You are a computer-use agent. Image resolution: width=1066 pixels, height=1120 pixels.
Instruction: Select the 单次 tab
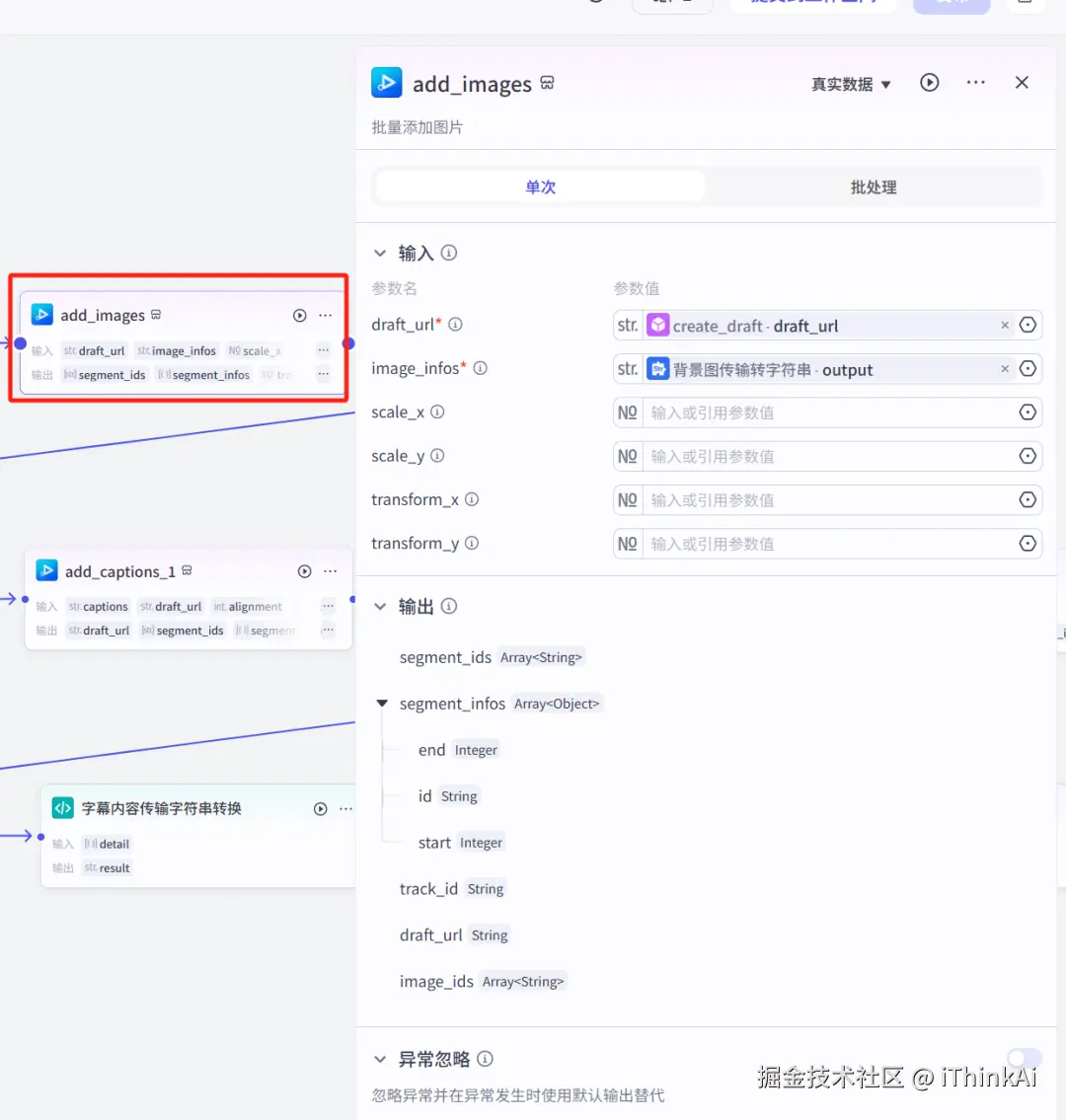click(x=539, y=187)
